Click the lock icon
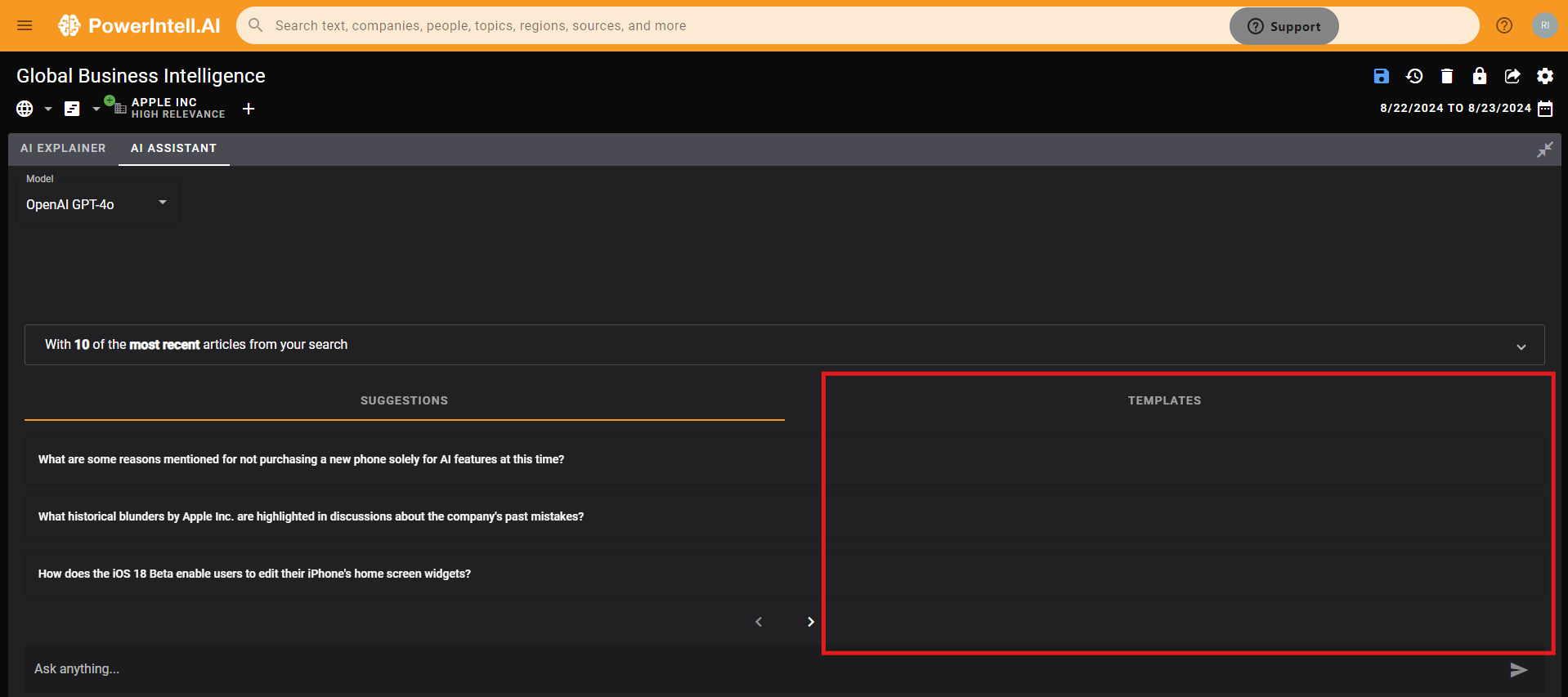The width and height of the screenshot is (1568, 697). coord(1480,76)
